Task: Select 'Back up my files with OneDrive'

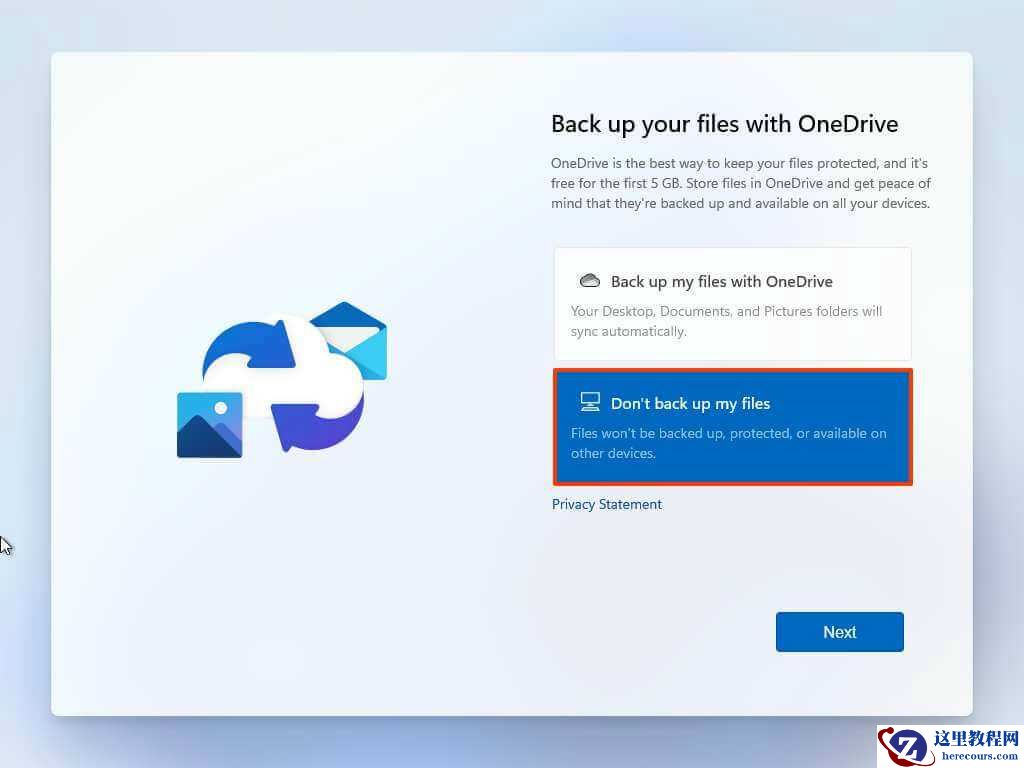Action: pyautogui.click(x=732, y=304)
